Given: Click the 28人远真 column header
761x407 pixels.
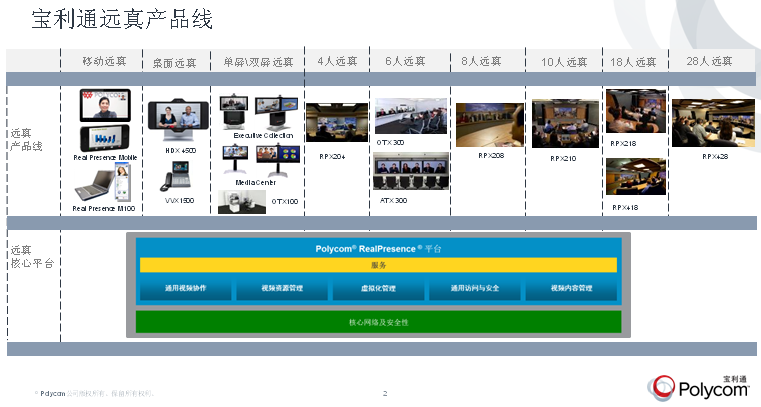Looking at the screenshot, I should point(709,61).
